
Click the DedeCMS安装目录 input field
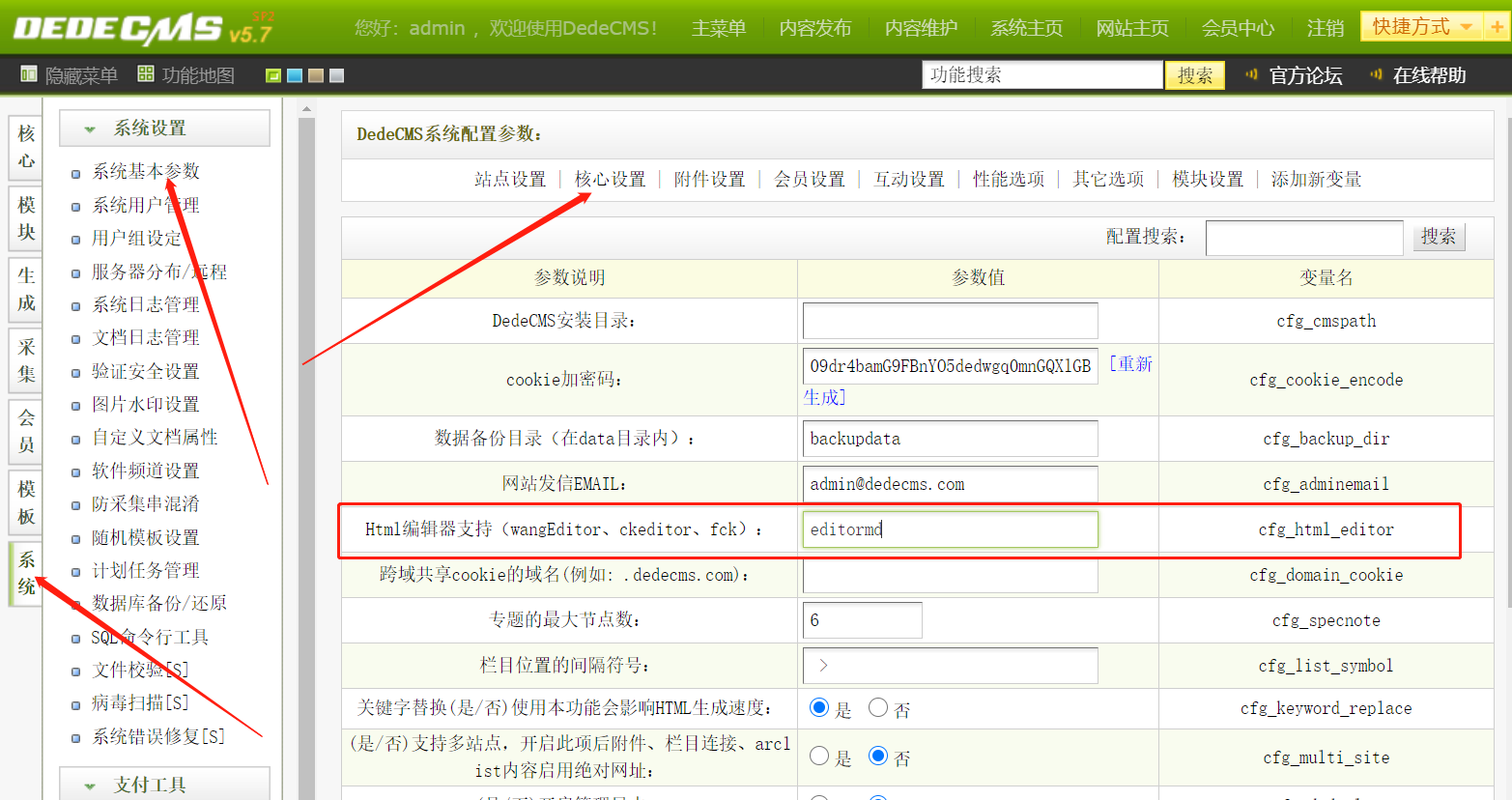[951, 321]
